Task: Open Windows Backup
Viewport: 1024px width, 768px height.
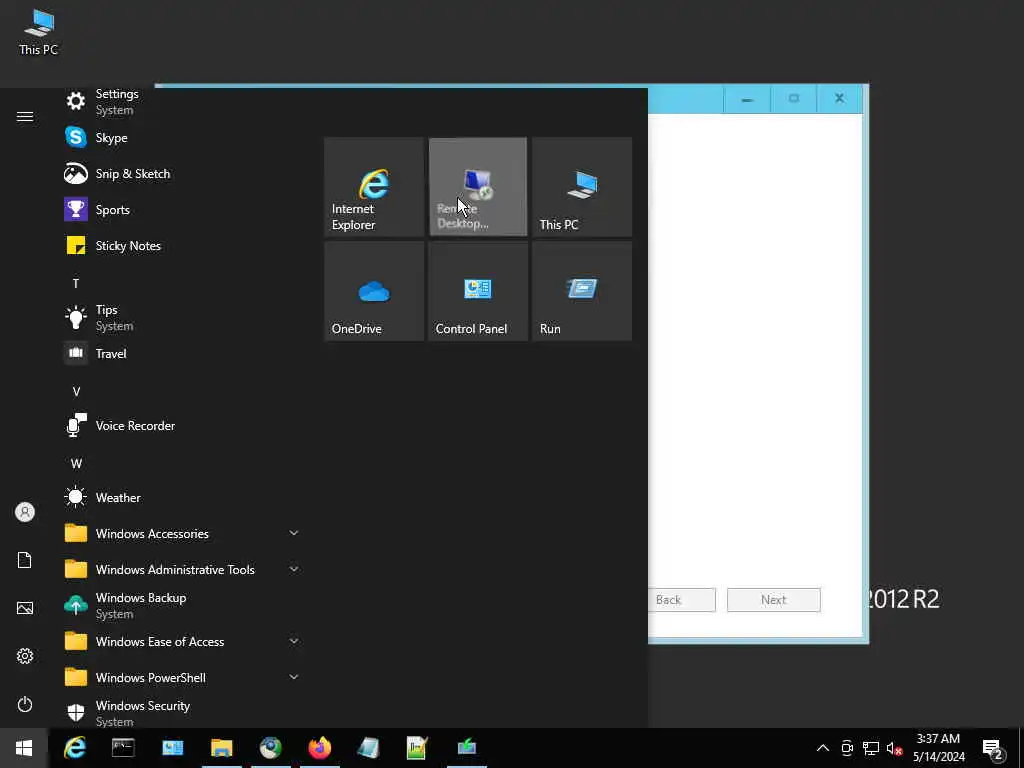Action: [180, 605]
